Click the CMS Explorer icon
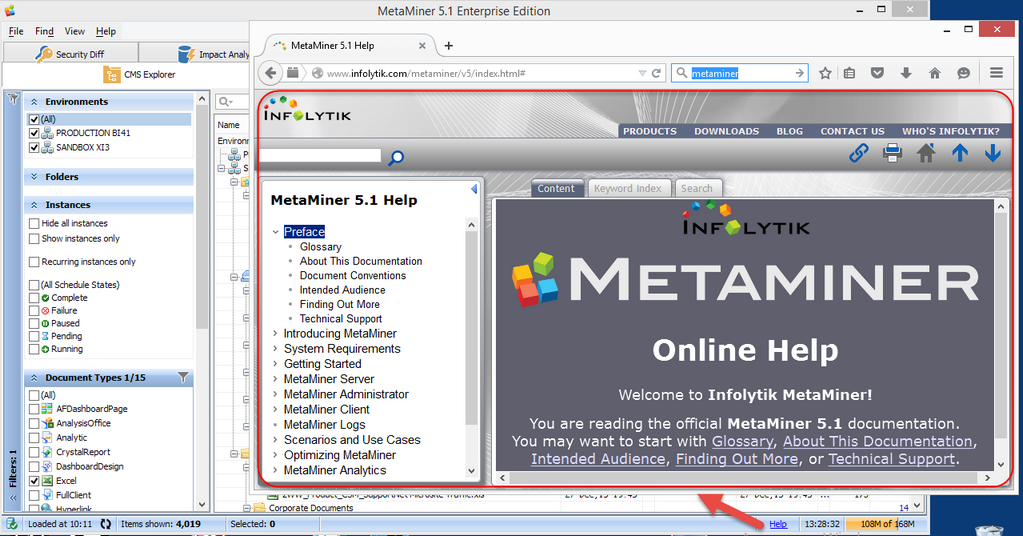Screen dimensions: 1023x536 point(112,74)
